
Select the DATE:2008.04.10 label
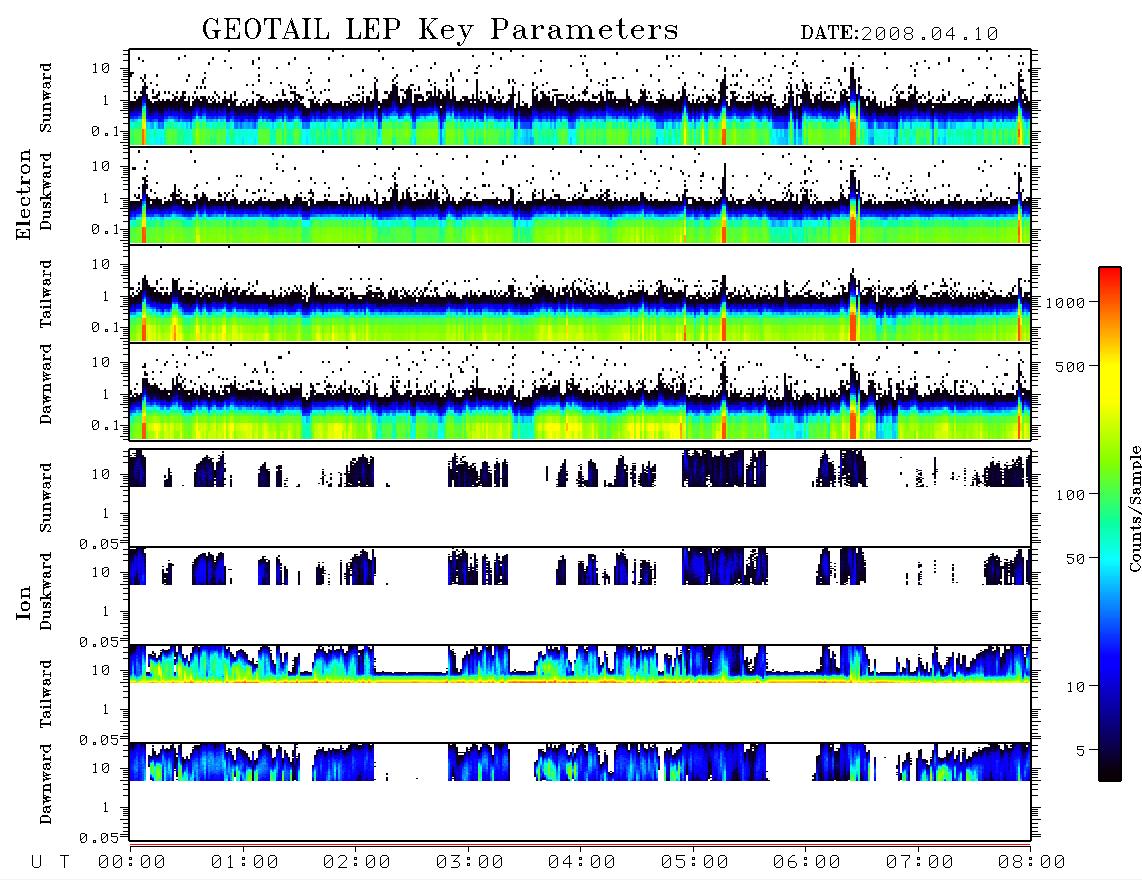pyautogui.click(x=899, y=33)
